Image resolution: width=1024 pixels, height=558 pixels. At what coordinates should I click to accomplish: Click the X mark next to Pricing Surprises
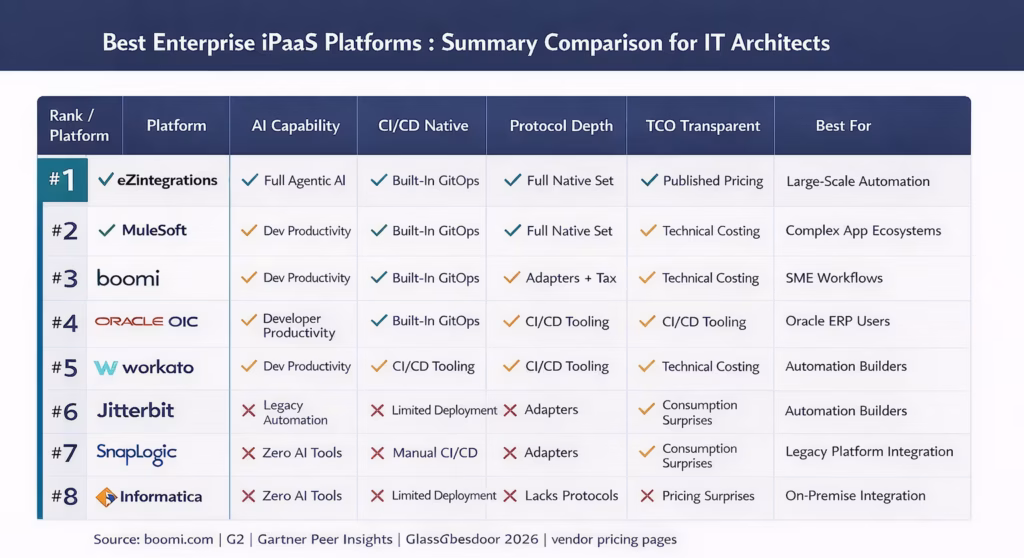[647, 496]
